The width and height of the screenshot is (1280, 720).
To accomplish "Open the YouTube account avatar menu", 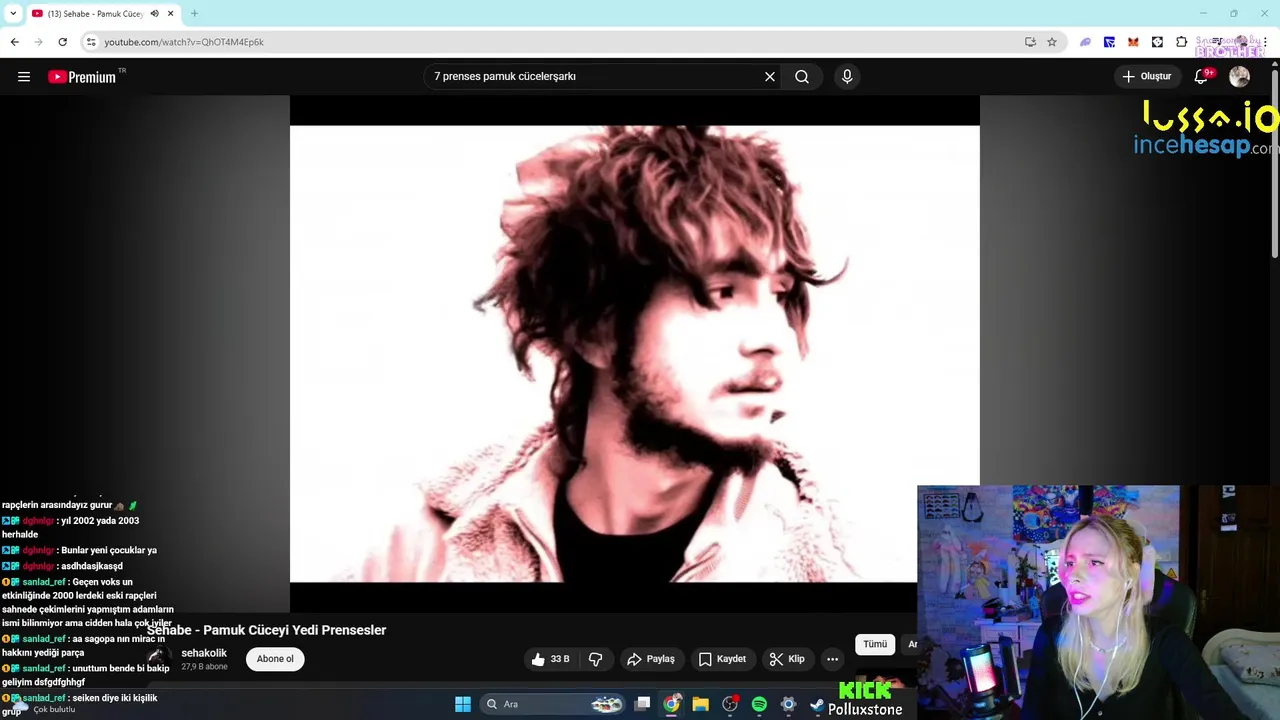I will (x=1239, y=77).
